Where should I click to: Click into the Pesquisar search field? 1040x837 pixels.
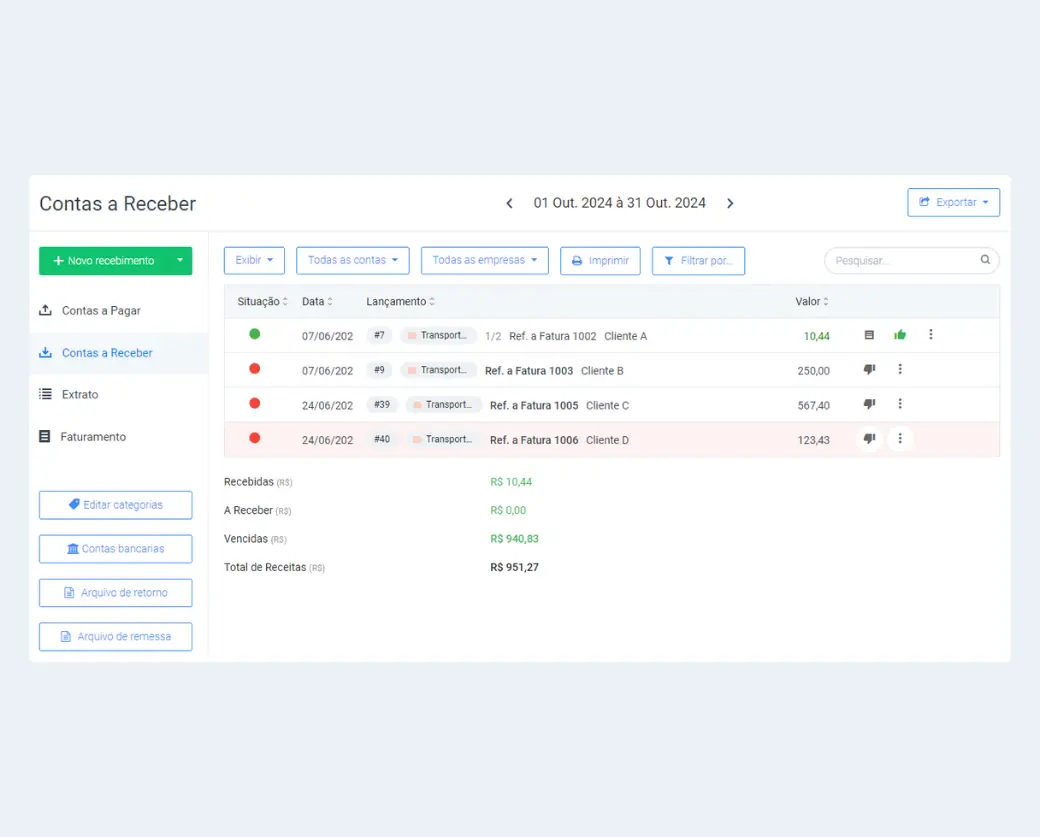pos(900,261)
